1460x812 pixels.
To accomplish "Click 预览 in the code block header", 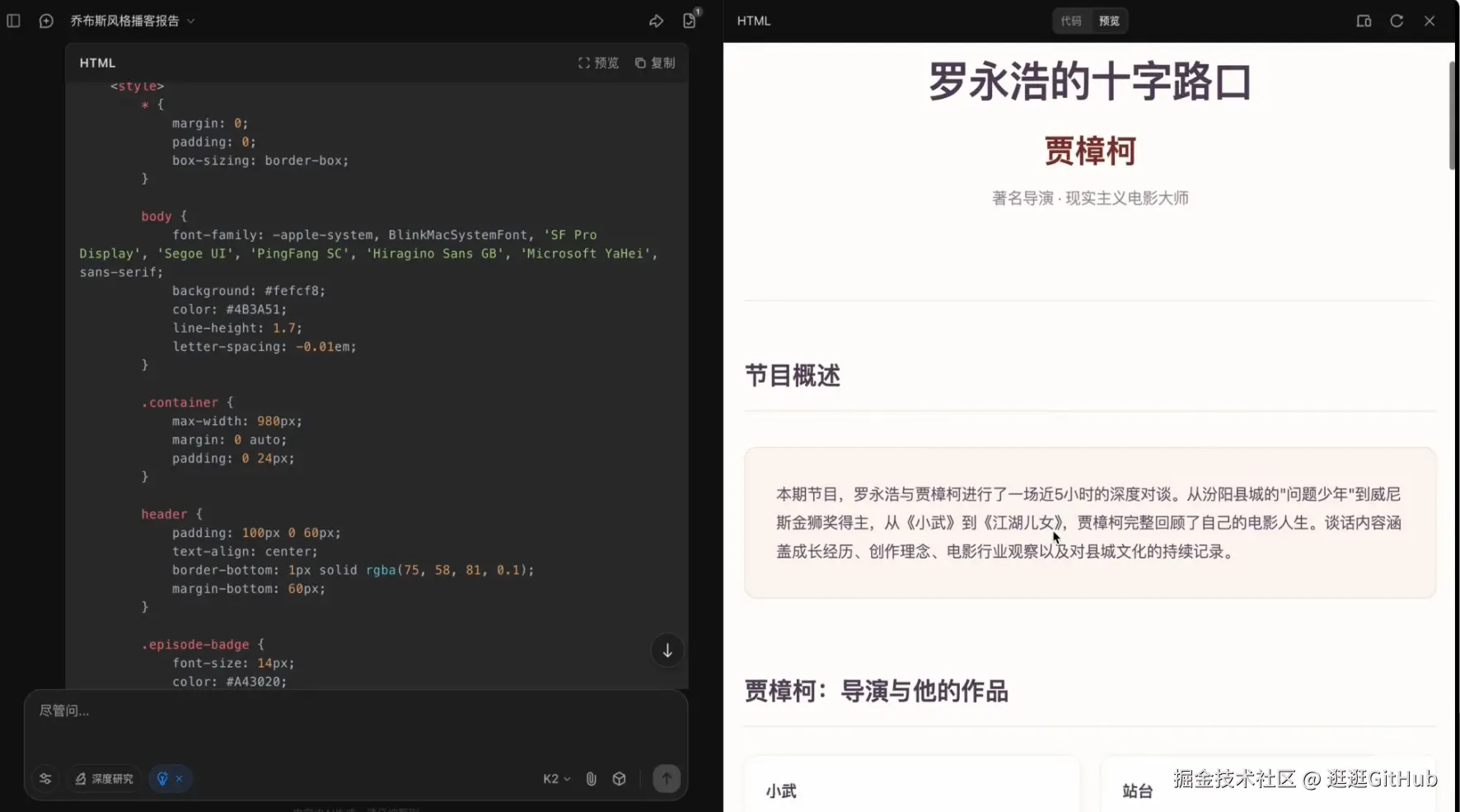I will (x=598, y=63).
